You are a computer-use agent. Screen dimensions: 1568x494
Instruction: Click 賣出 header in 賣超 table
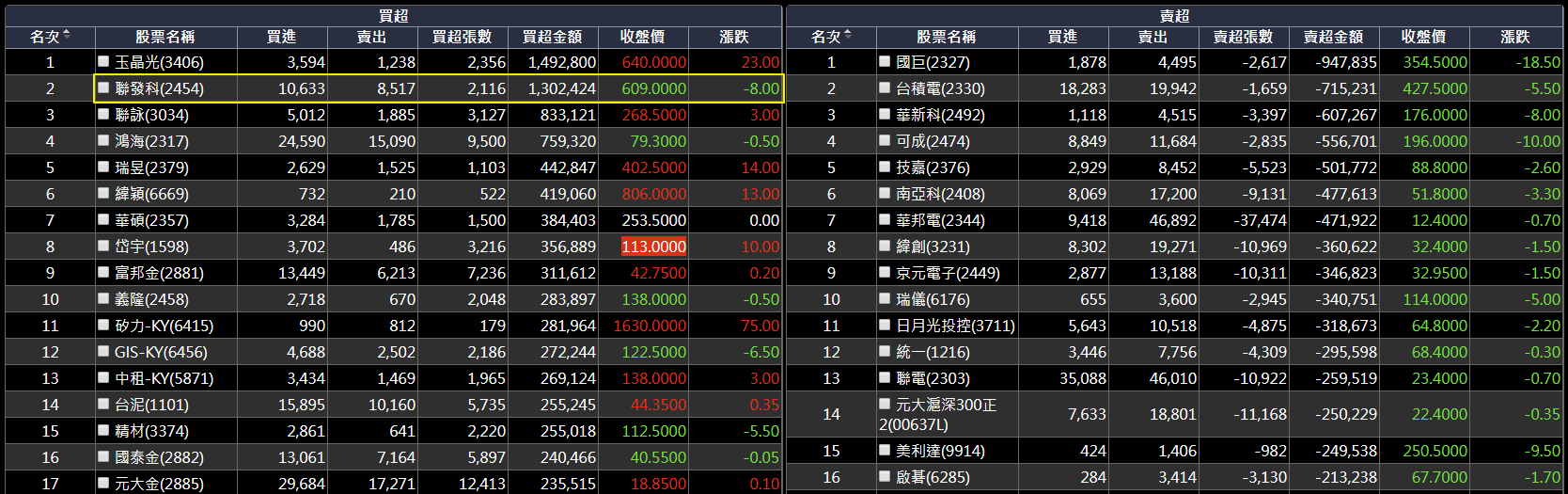1152,37
